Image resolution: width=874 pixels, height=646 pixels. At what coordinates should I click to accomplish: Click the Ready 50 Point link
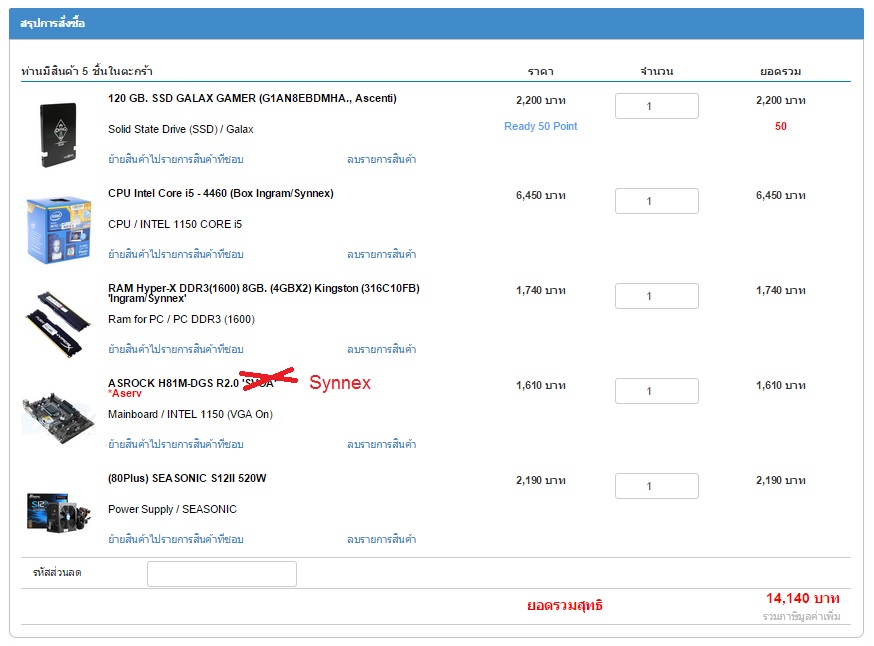541,127
